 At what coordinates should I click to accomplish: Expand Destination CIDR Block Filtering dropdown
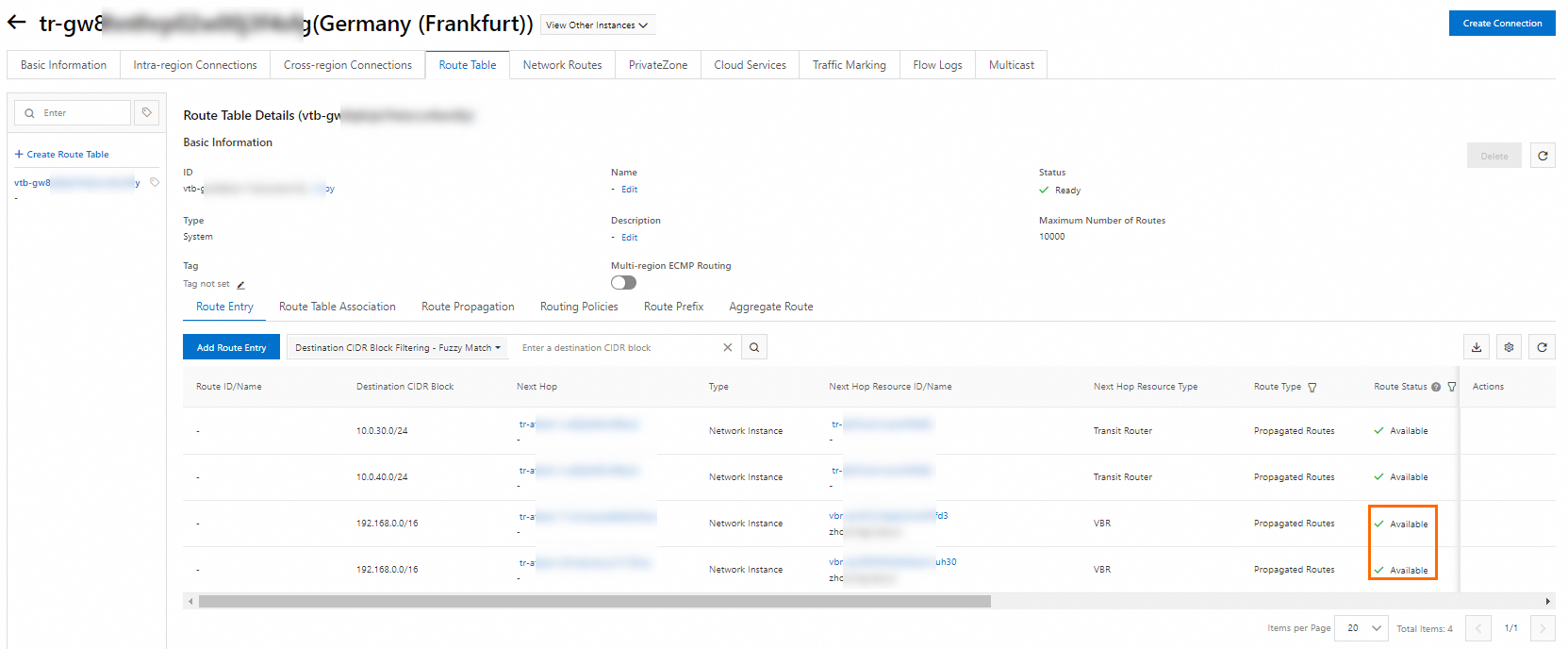[x=398, y=347]
